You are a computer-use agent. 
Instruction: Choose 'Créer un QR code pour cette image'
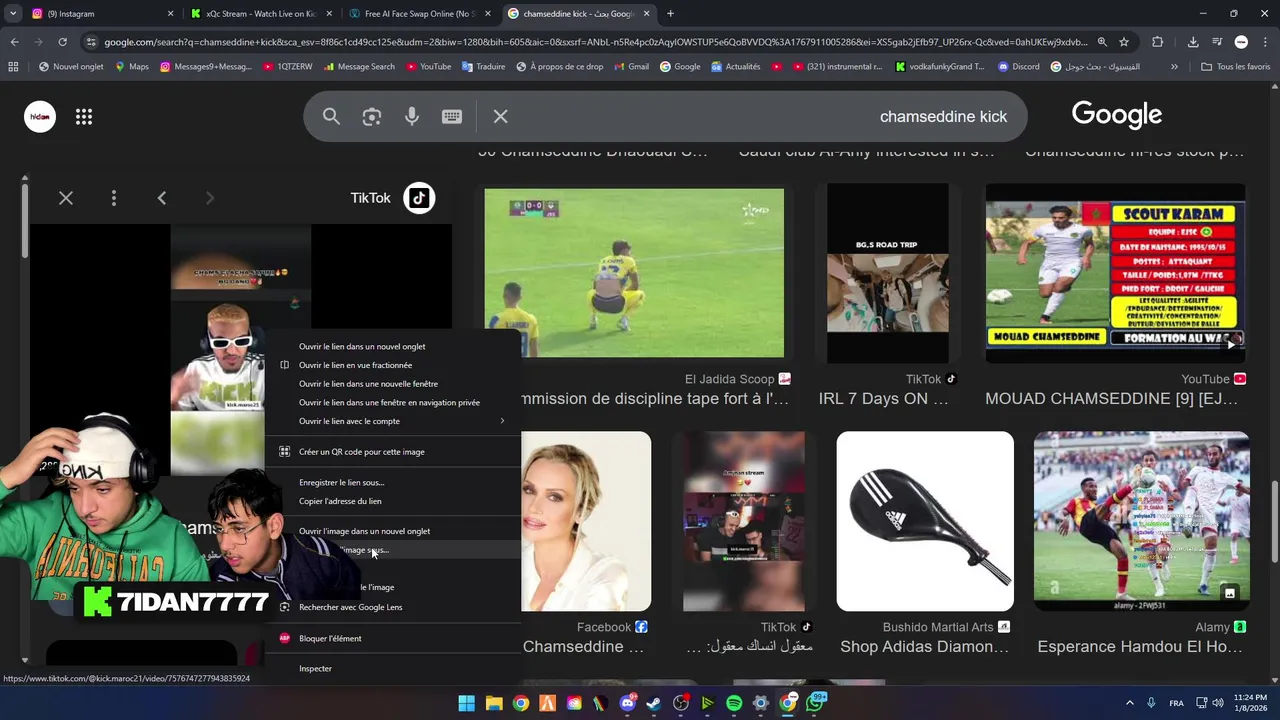pyautogui.click(x=392, y=452)
